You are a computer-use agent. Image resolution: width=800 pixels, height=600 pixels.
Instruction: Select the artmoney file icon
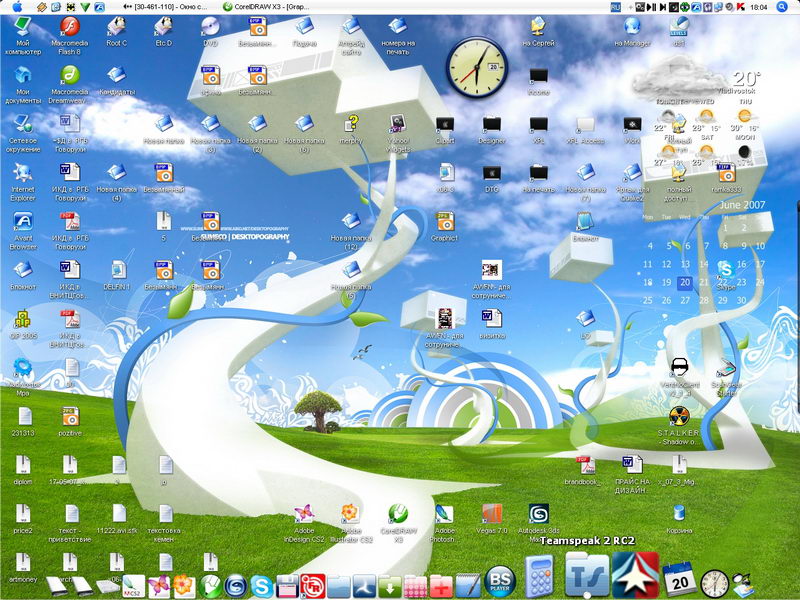pos(23,568)
